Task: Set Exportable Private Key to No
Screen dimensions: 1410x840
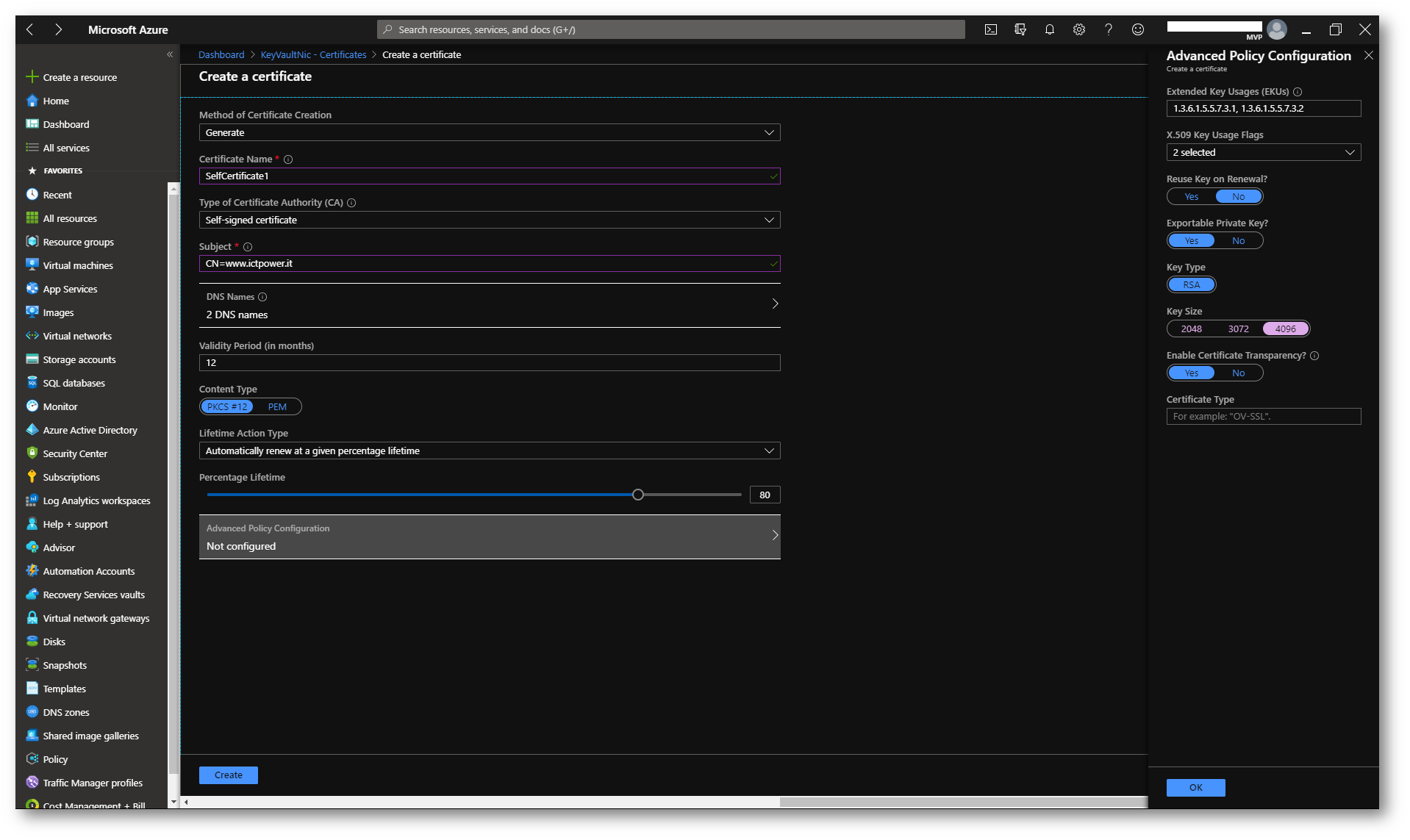Action: 1238,240
